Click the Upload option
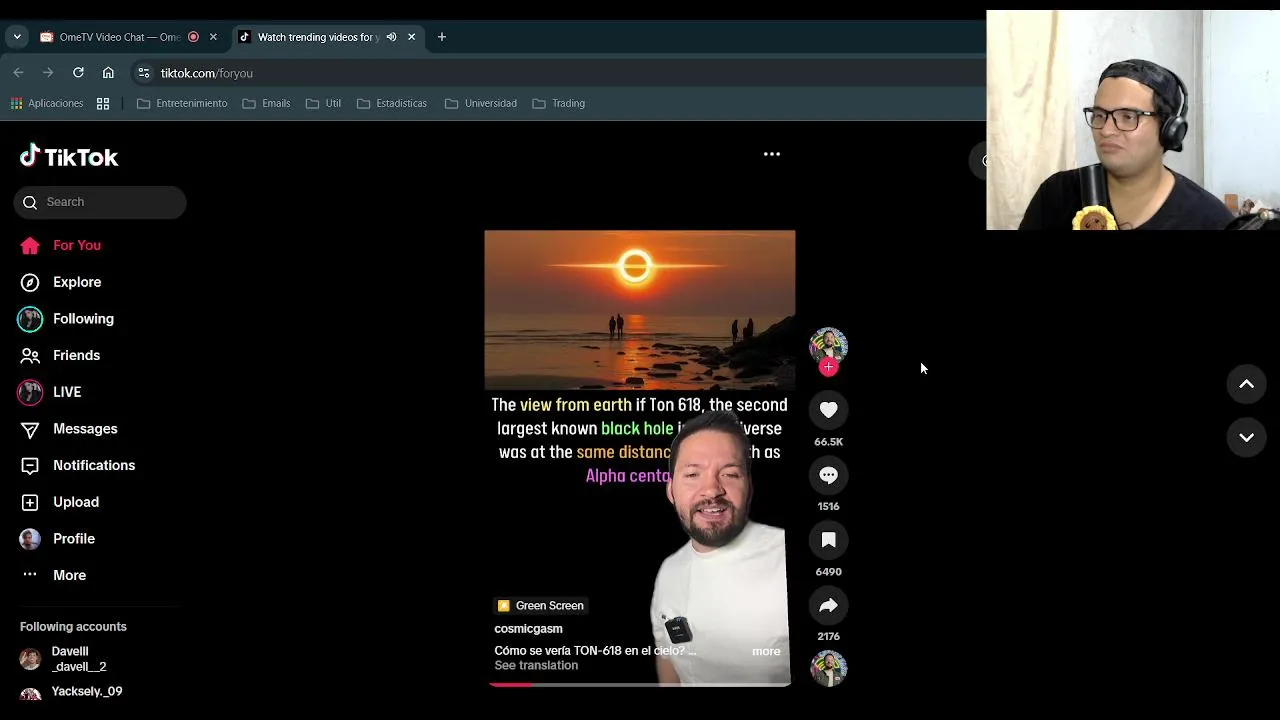 point(60,502)
